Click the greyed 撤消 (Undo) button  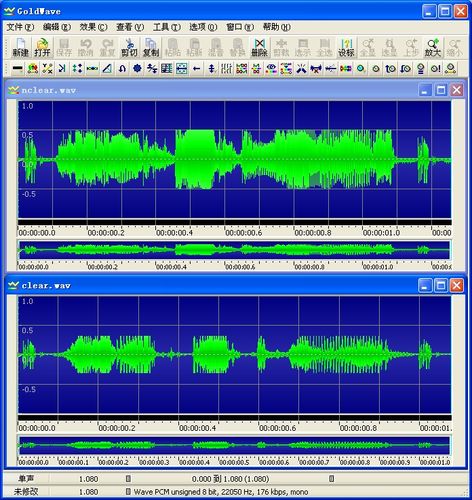pyautogui.click(x=86, y=47)
